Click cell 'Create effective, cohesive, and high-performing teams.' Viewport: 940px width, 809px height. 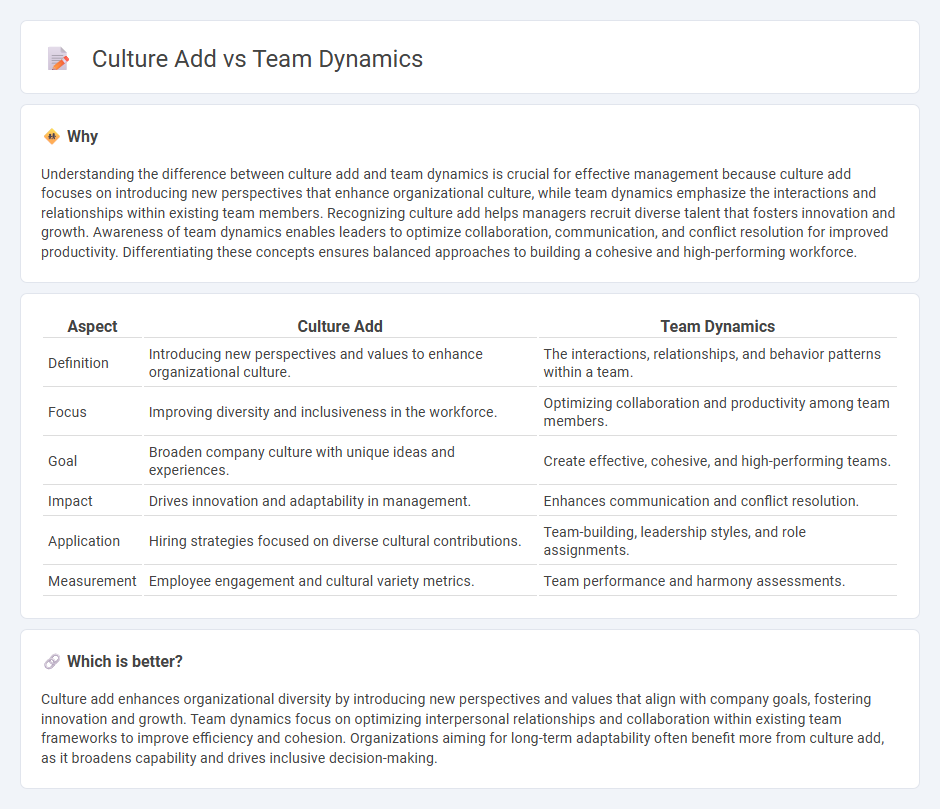click(718, 461)
